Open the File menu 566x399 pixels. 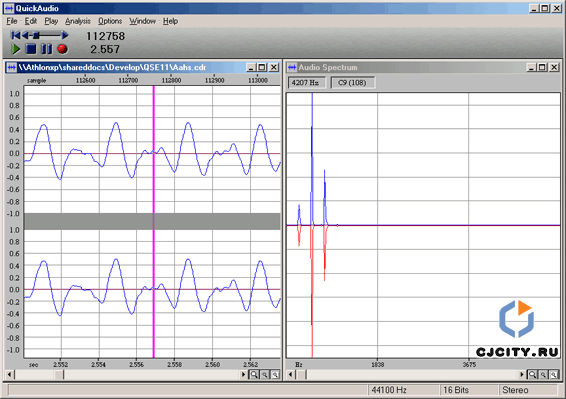click(x=12, y=21)
